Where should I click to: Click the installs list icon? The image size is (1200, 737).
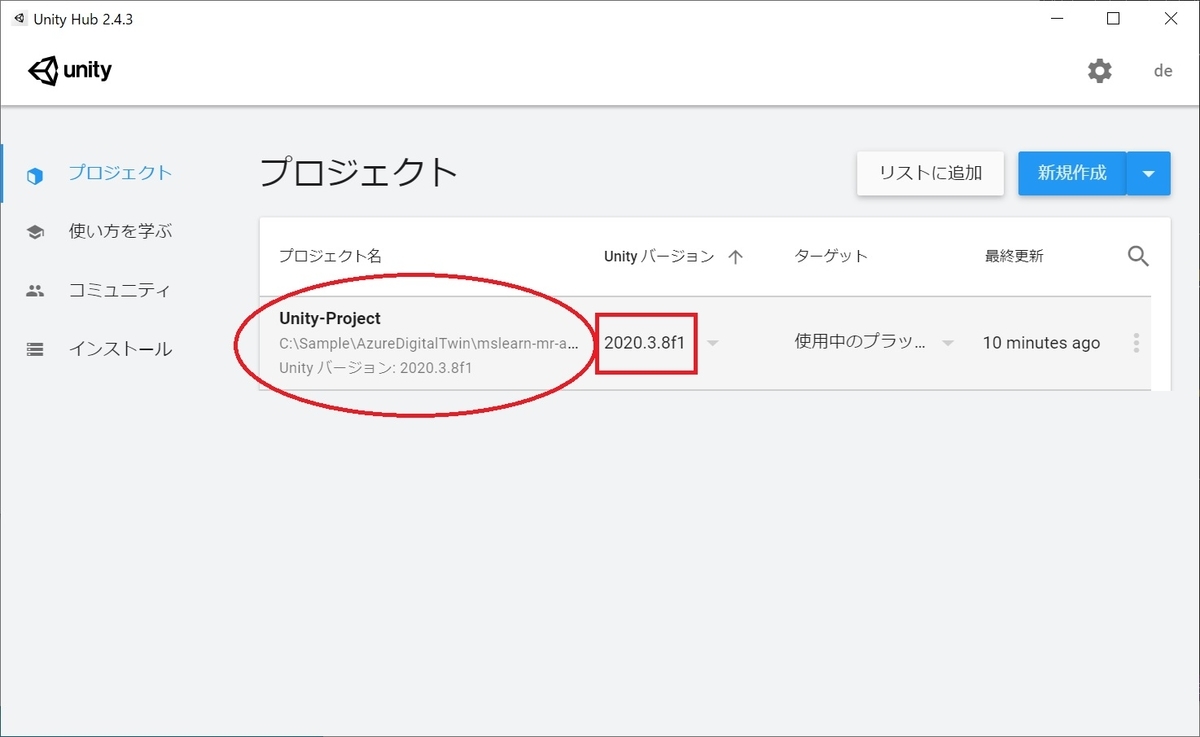point(35,350)
